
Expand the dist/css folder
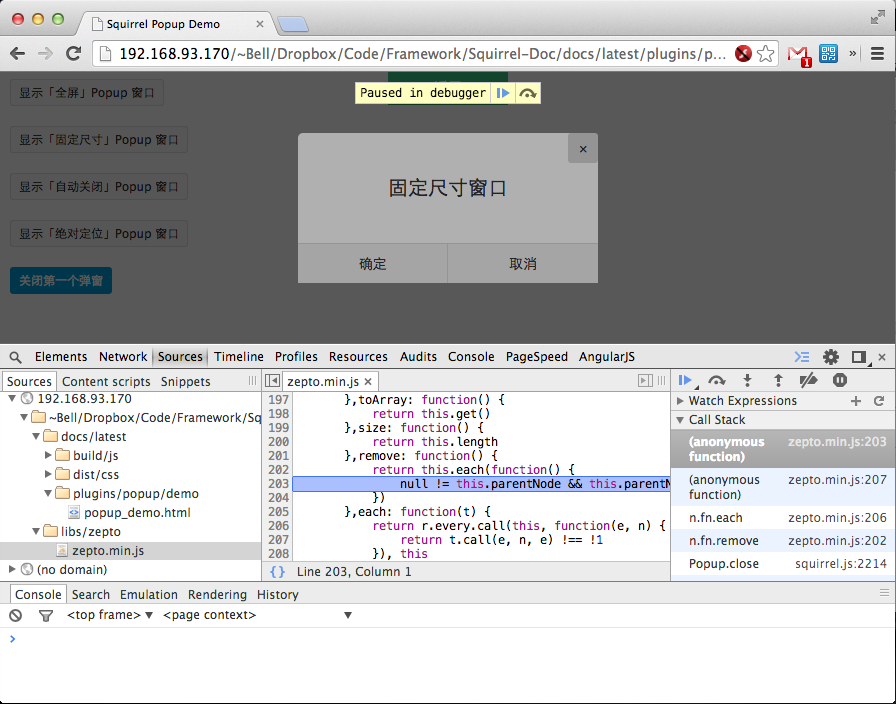point(49,474)
